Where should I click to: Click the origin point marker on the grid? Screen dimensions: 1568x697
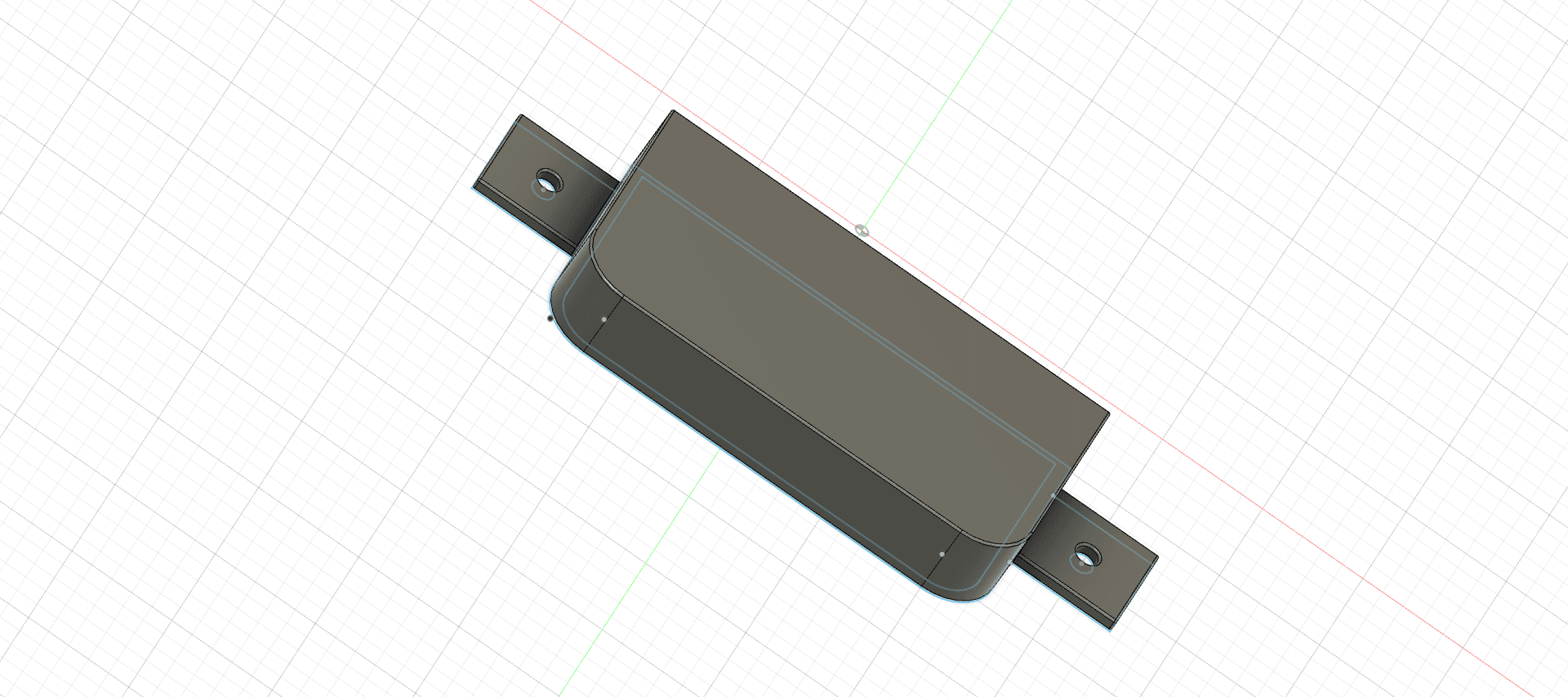[861, 230]
